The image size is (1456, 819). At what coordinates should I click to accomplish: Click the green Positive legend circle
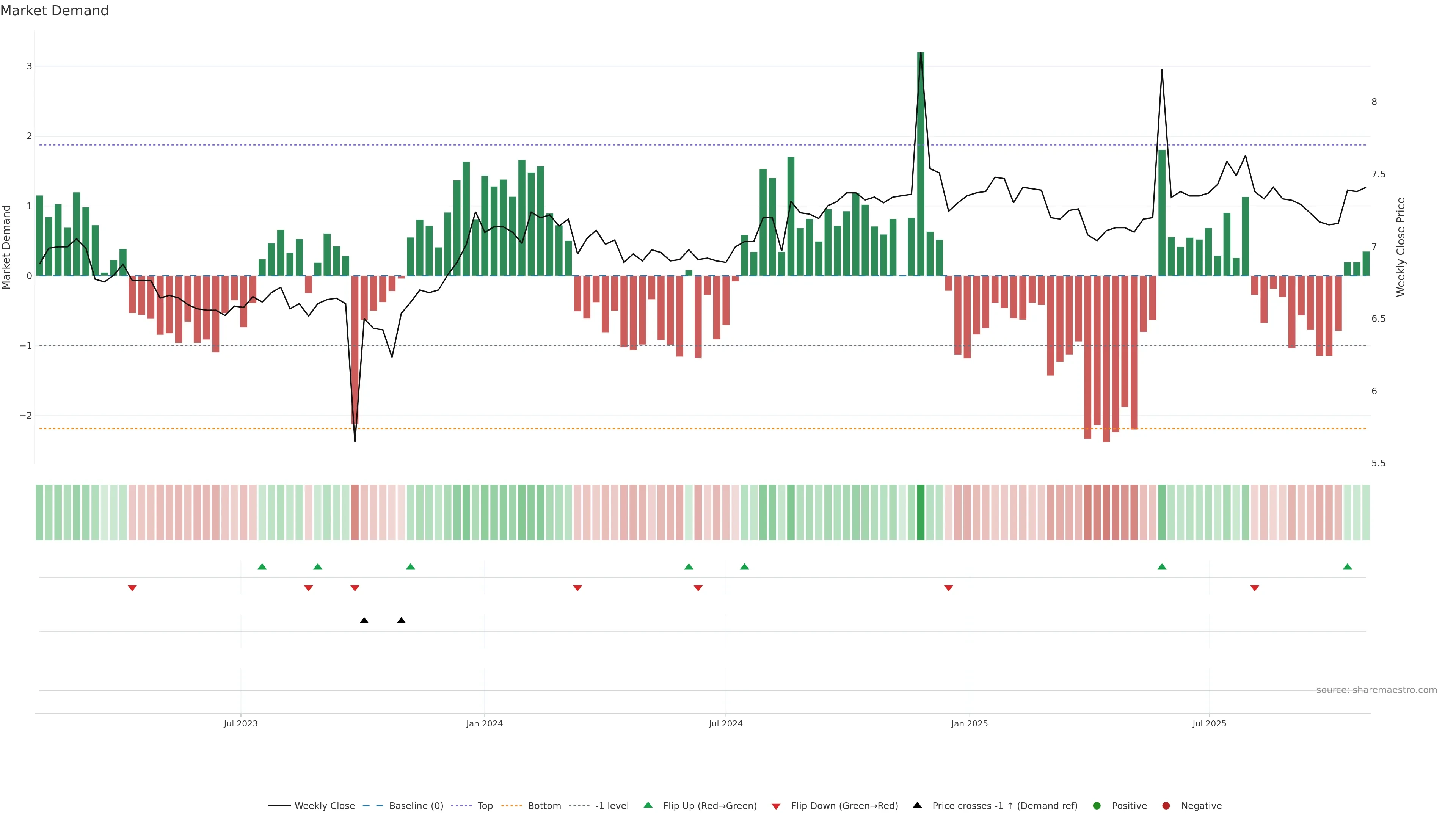tap(1097, 806)
